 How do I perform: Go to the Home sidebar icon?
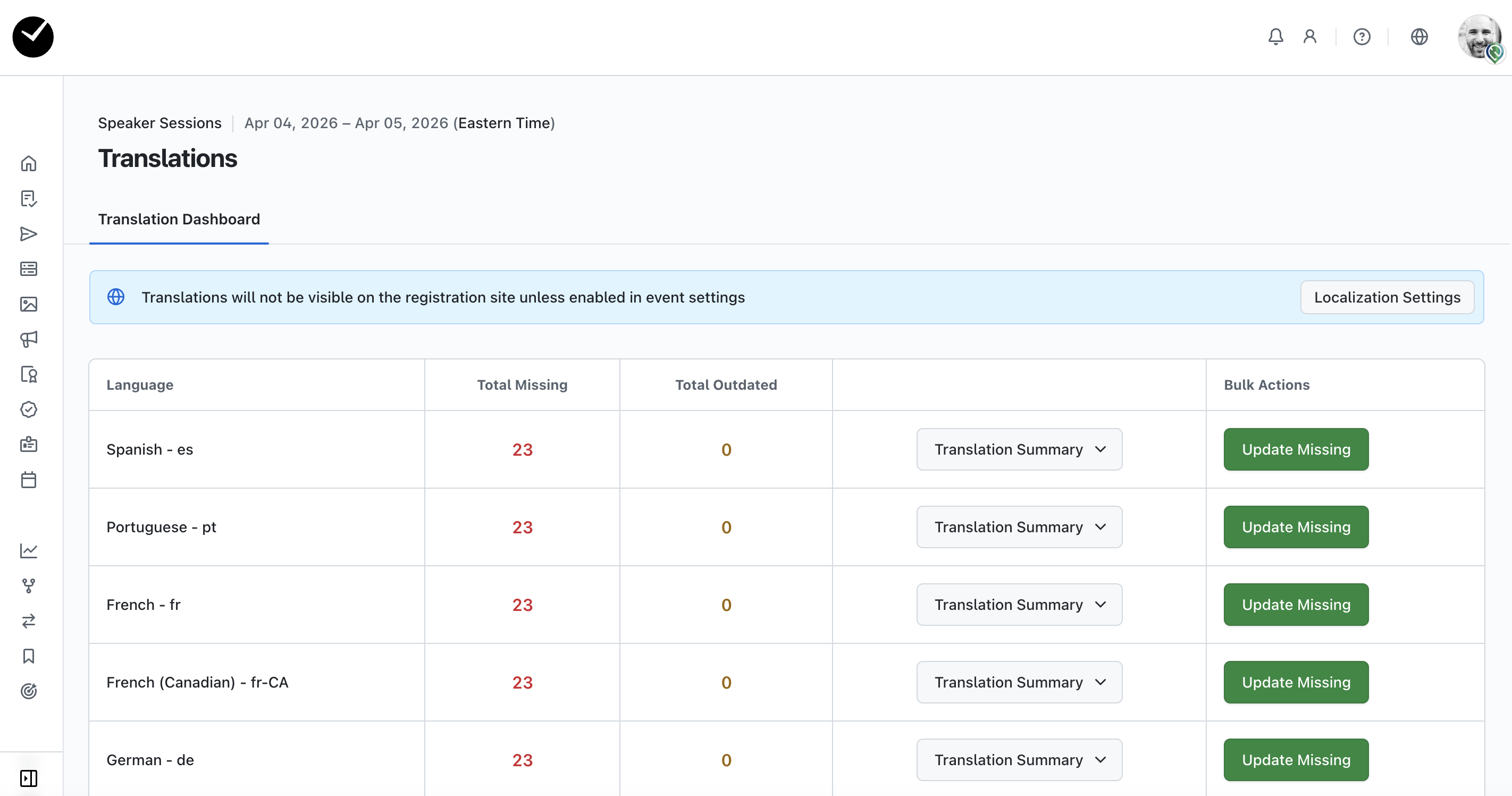click(29, 164)
